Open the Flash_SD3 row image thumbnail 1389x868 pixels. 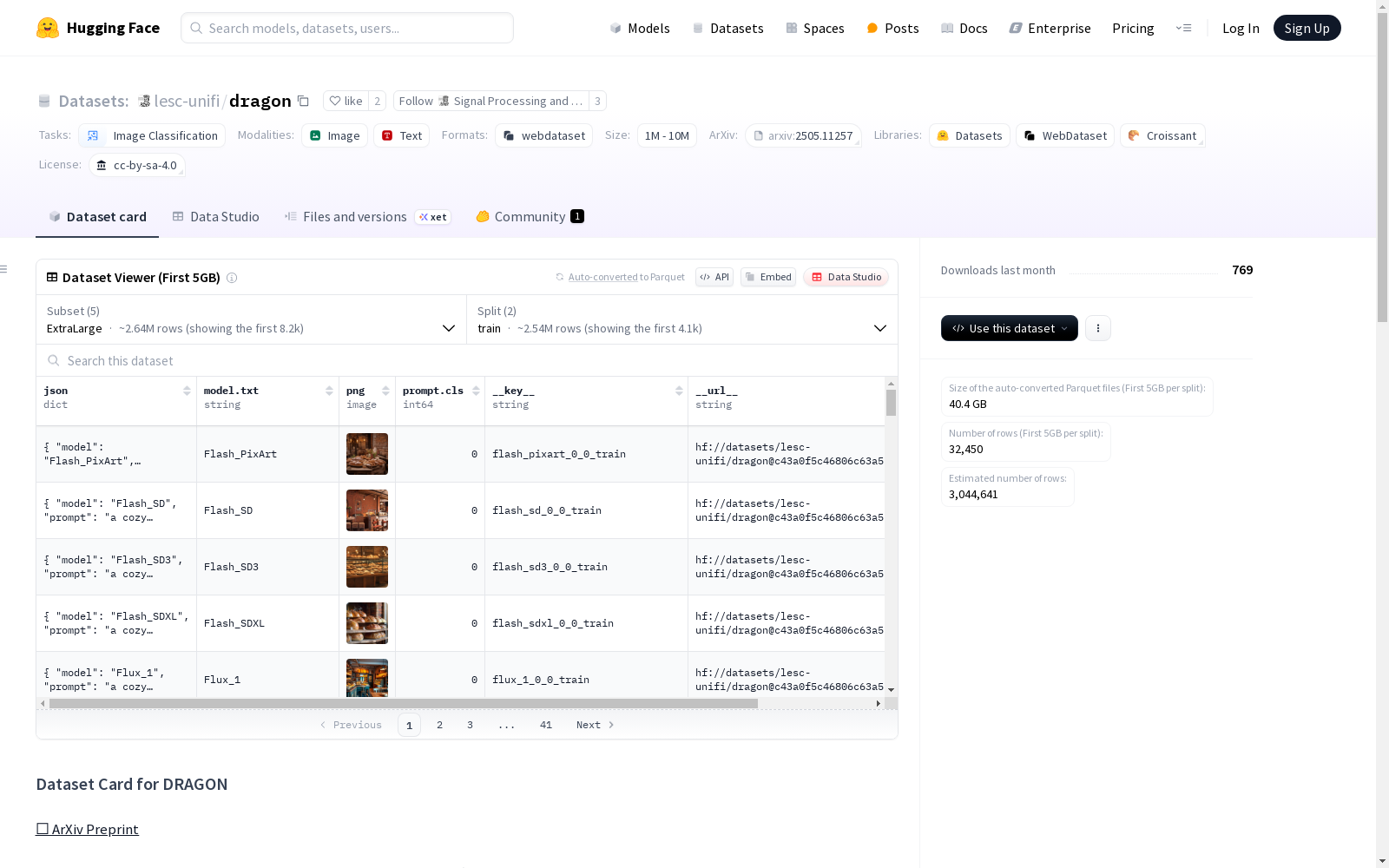(367, 567)
